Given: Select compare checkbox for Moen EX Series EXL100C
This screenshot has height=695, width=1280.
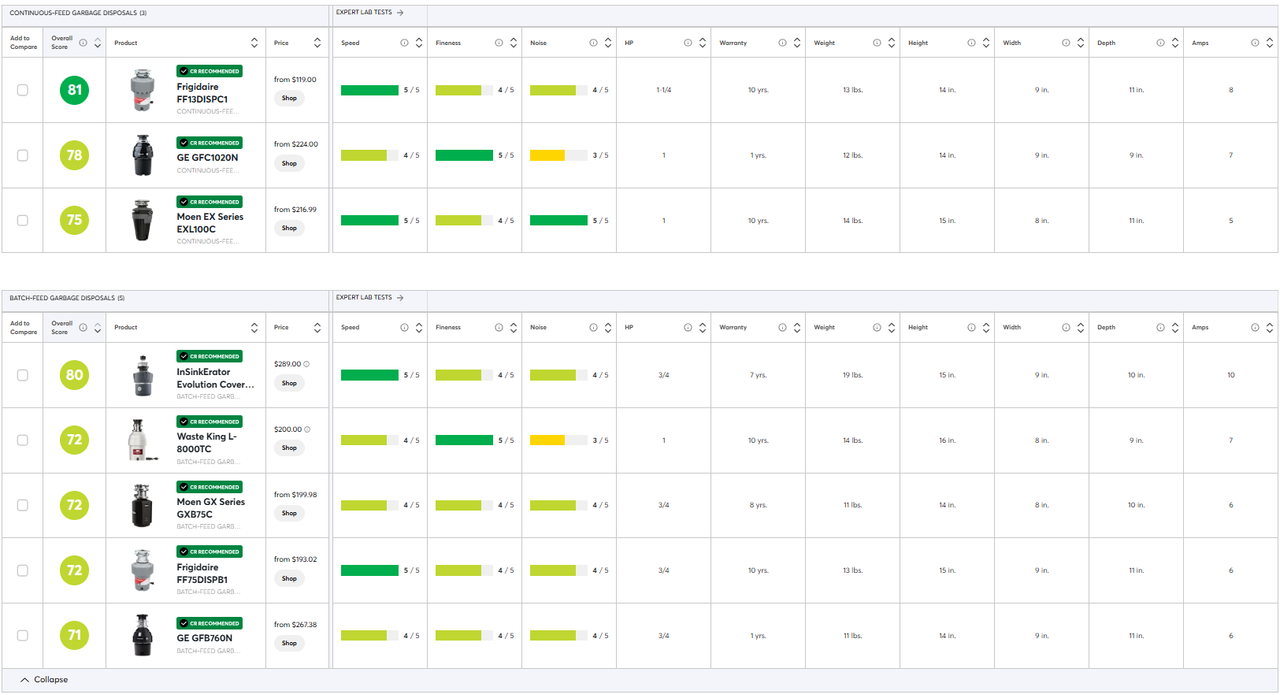Looking at the screenshot, I should (22, 220).
